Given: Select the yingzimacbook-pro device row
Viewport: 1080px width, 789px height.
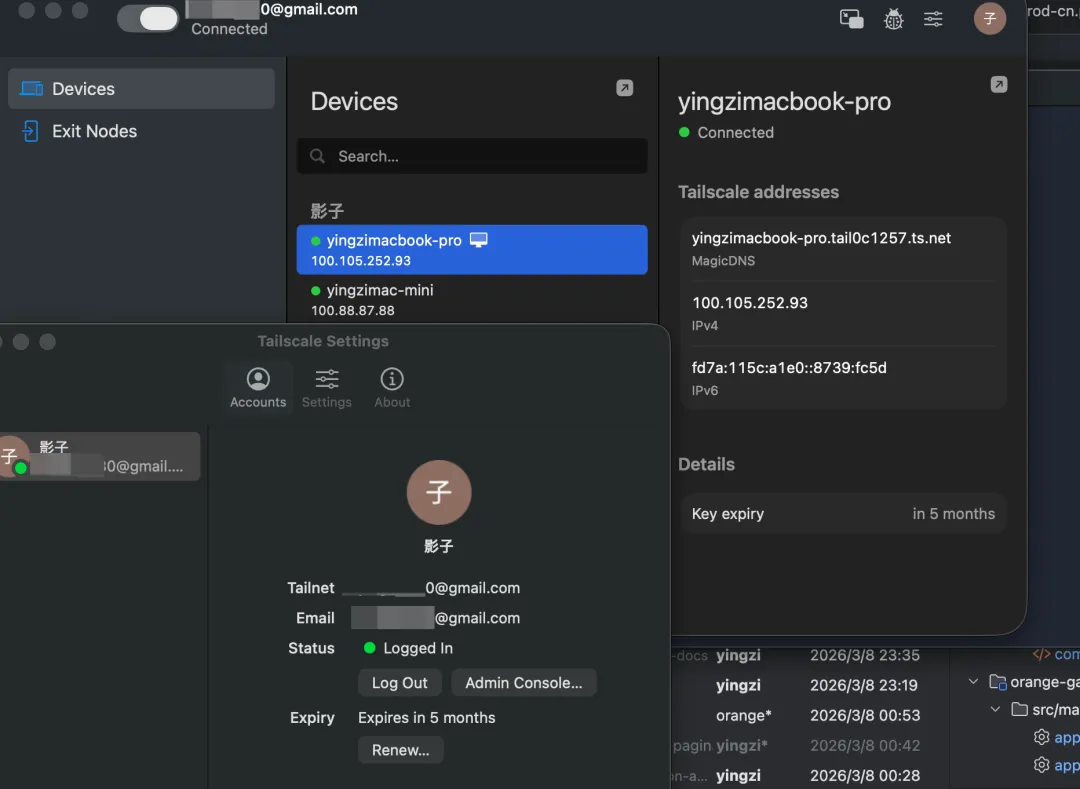Looking at the screenshot, I should point(472,250).
